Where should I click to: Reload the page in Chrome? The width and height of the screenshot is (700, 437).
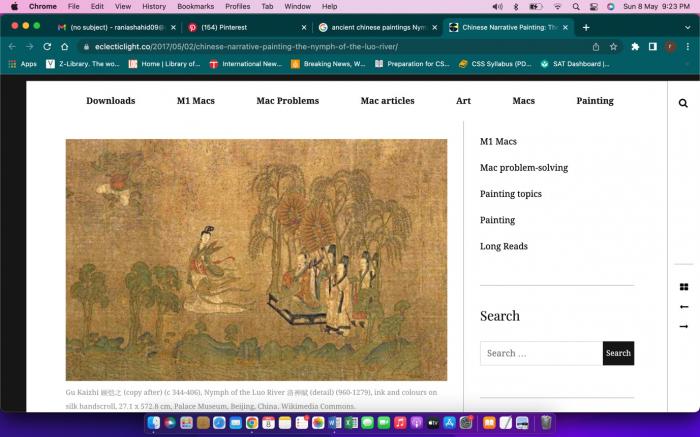pos(47,46)
